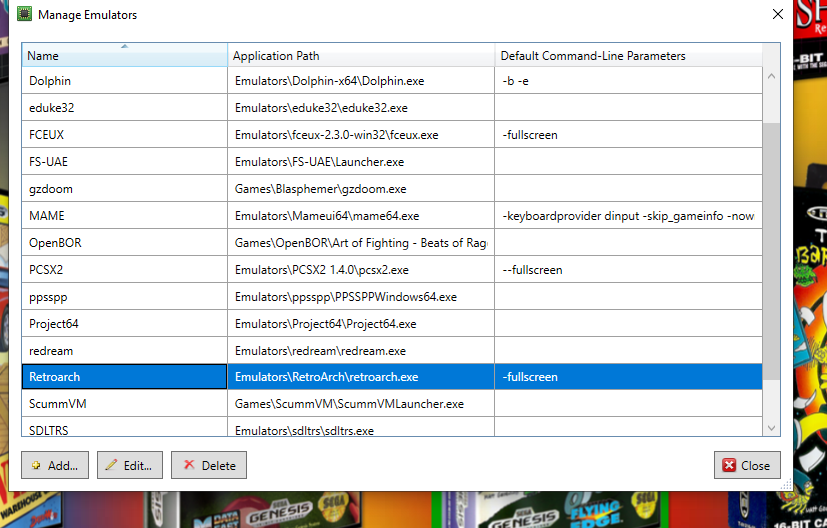Click the retroarch.exe application path cell
827x528 pixels.
pos(361,377)
